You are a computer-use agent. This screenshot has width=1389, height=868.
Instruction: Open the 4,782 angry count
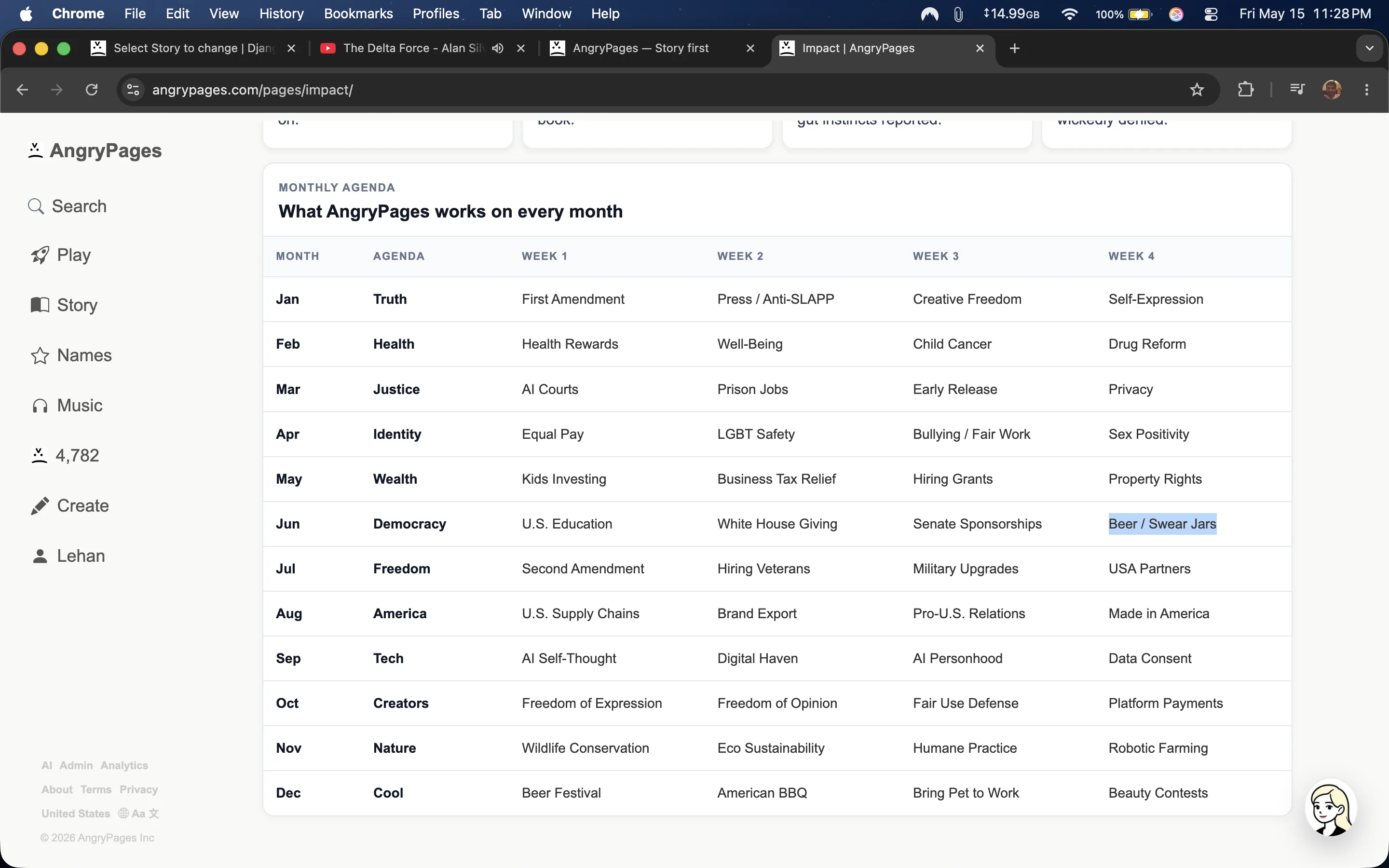(65, 456)
